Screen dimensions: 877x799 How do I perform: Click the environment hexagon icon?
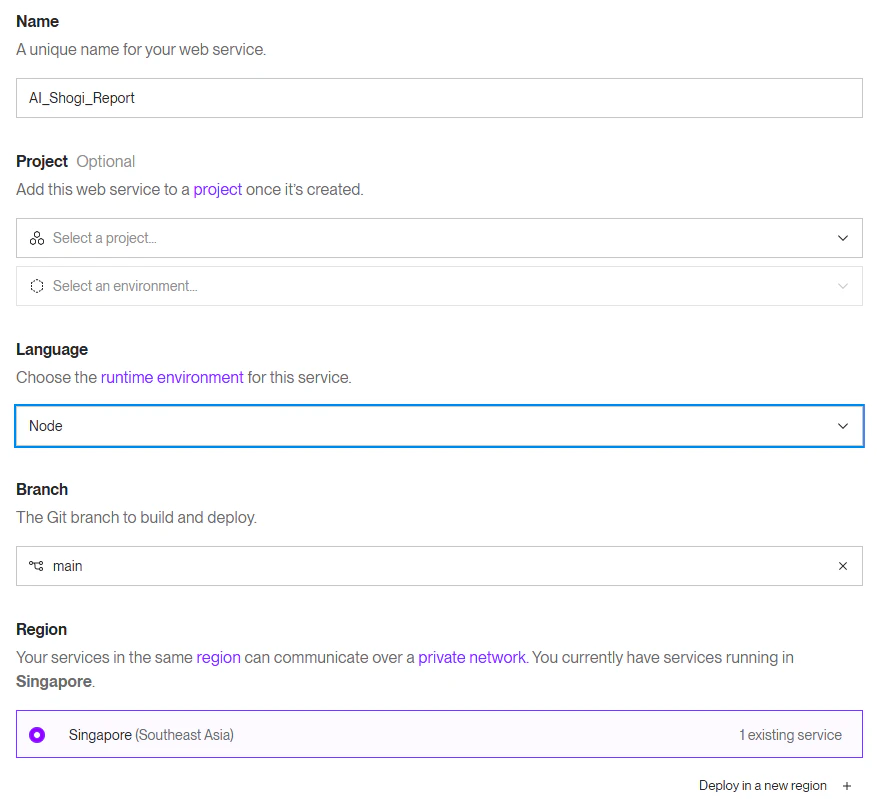pyautogui.click(x=37, y=286)
